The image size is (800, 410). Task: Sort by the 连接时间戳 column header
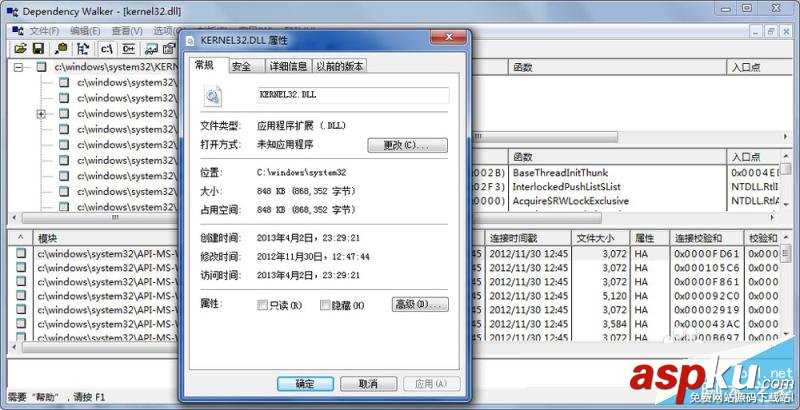pos(528,238)
